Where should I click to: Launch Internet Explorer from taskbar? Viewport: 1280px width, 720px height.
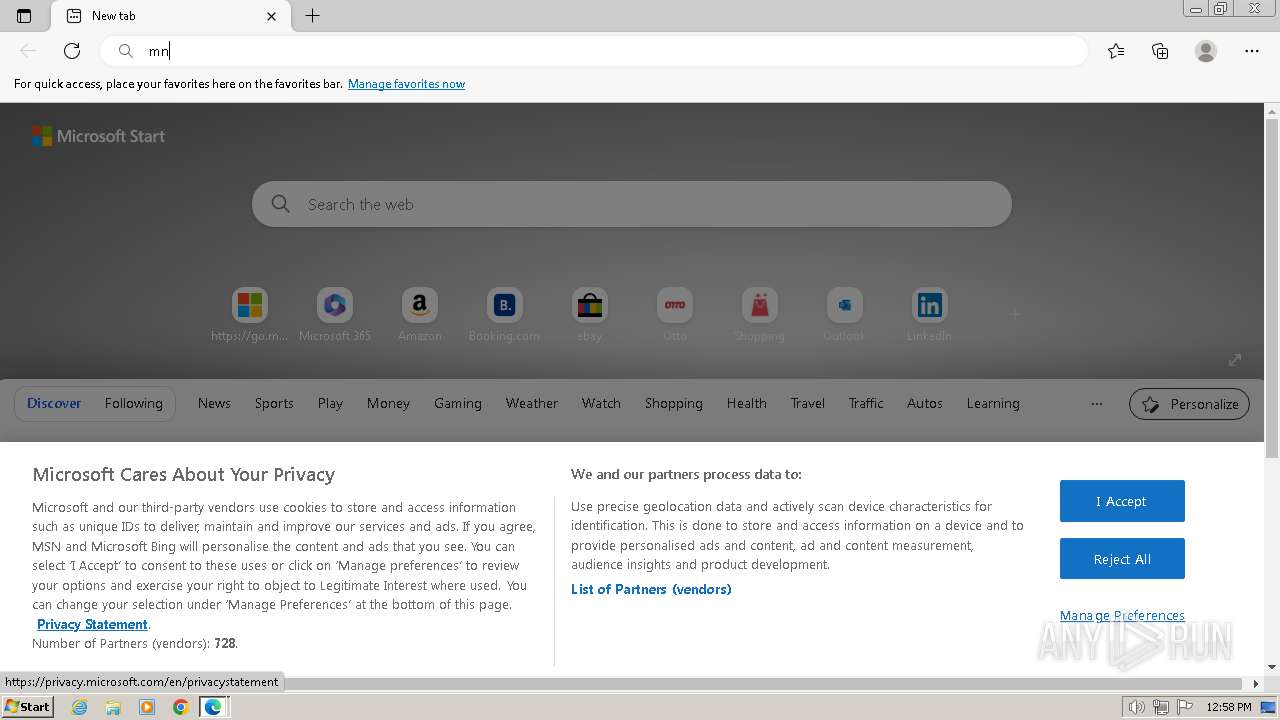(x=80, y=707)
